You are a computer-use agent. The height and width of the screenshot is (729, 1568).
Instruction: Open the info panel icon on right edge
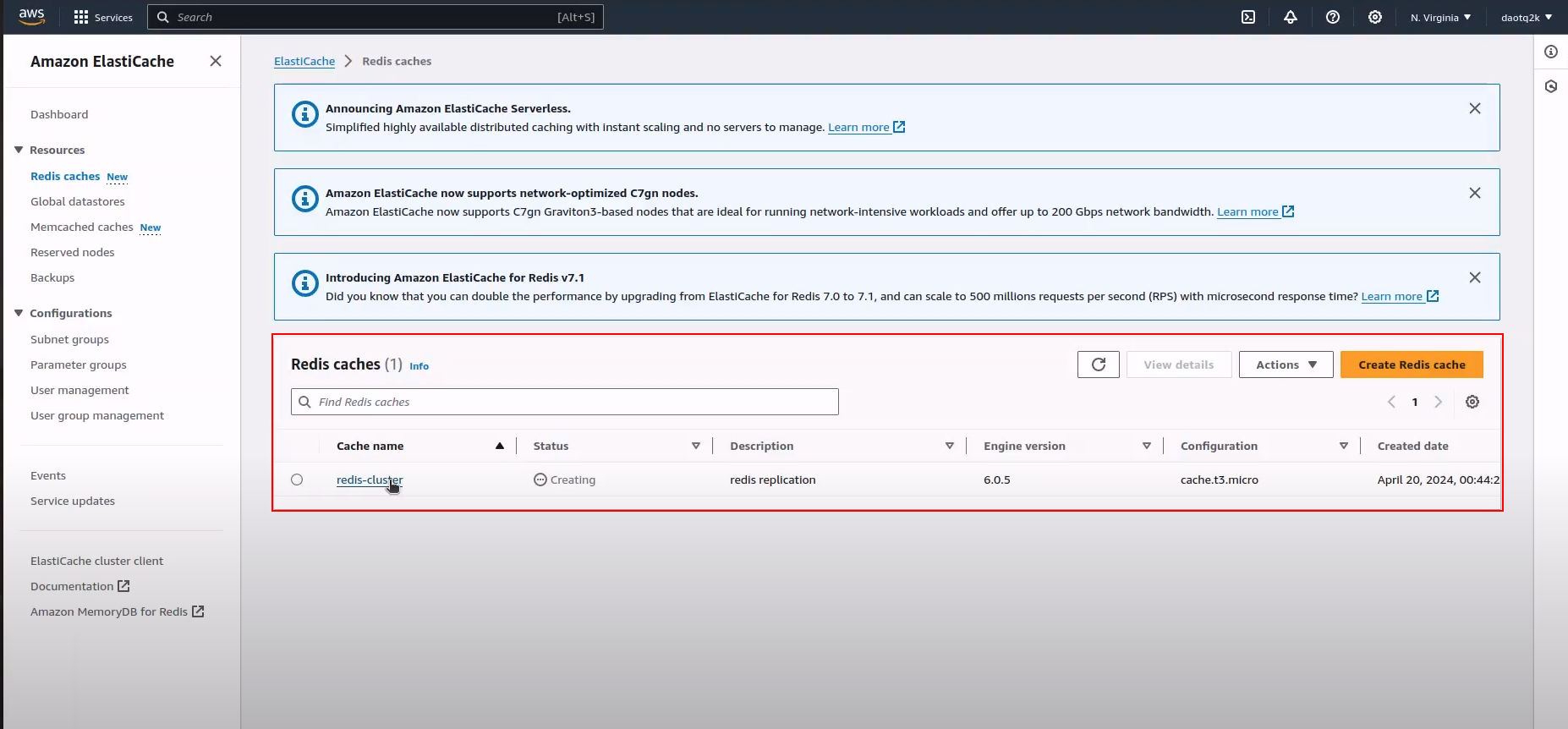pyautogui.click(x=1551, y=52)
